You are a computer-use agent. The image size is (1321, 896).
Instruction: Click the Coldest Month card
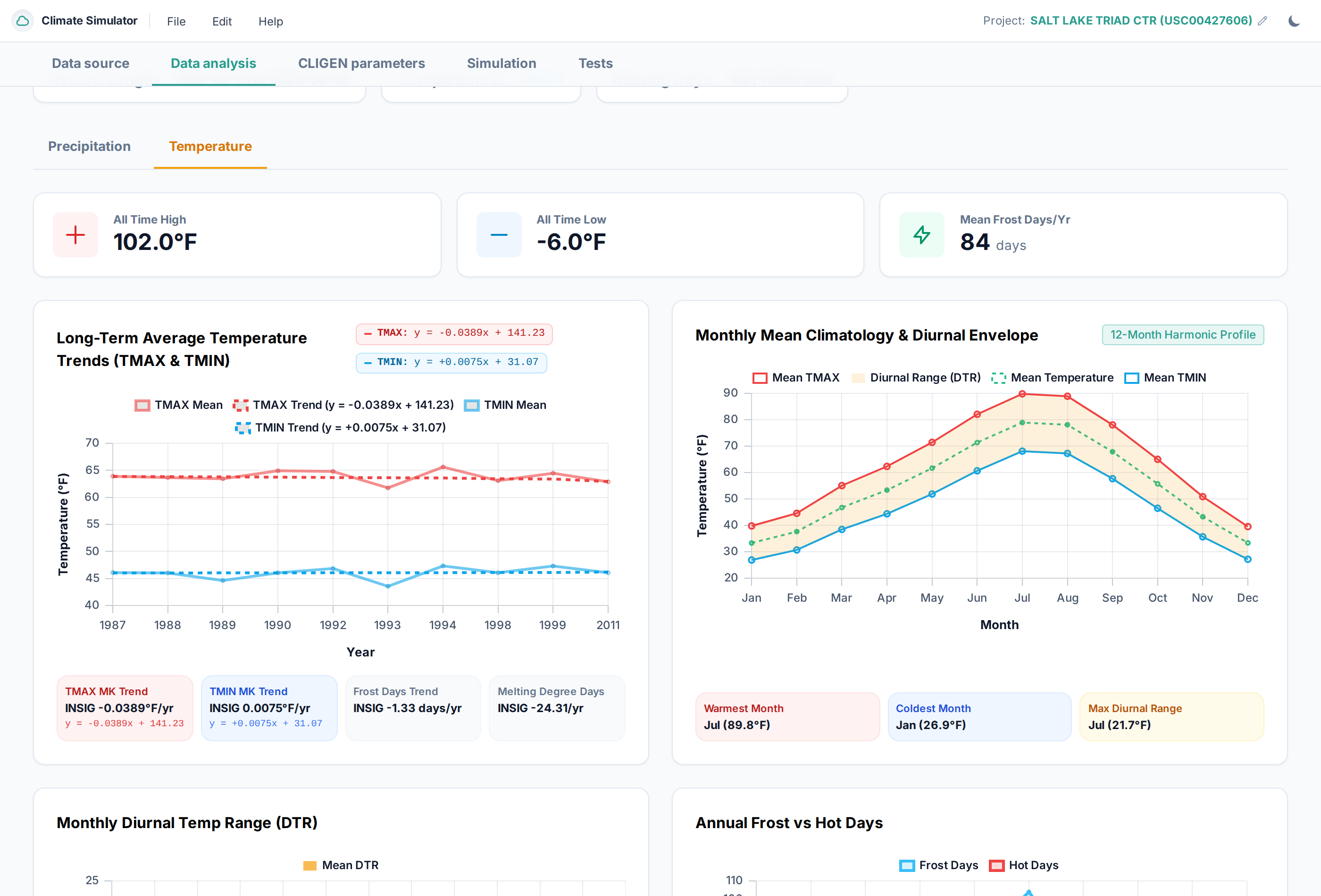[x=979, y=717]
